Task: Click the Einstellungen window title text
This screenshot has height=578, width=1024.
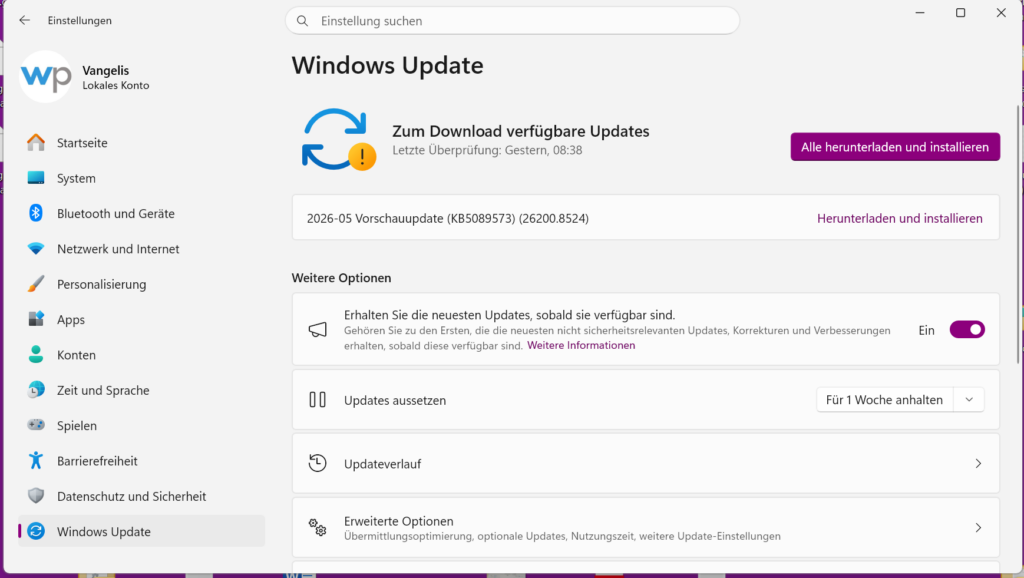Action: click(x=80, y=20)
